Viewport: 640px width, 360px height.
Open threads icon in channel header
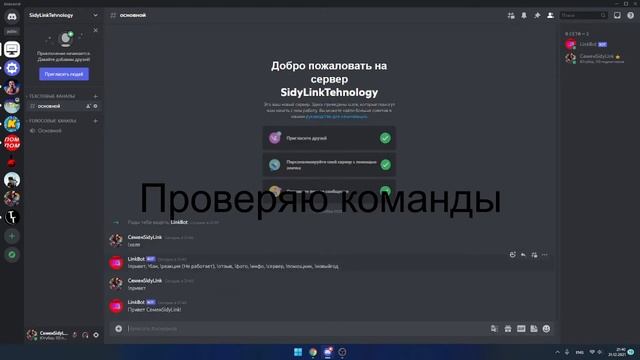pyautogui.click(x=511, y=16)
